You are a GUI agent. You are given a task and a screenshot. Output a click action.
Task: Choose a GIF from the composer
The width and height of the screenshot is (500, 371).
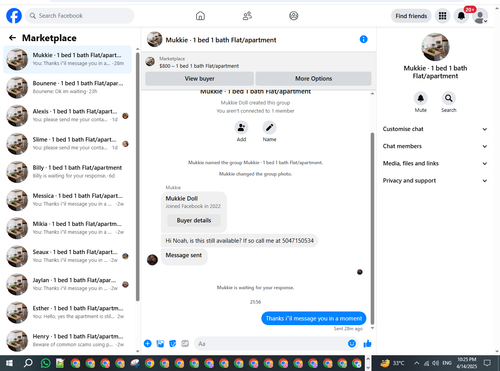(185, 344)
